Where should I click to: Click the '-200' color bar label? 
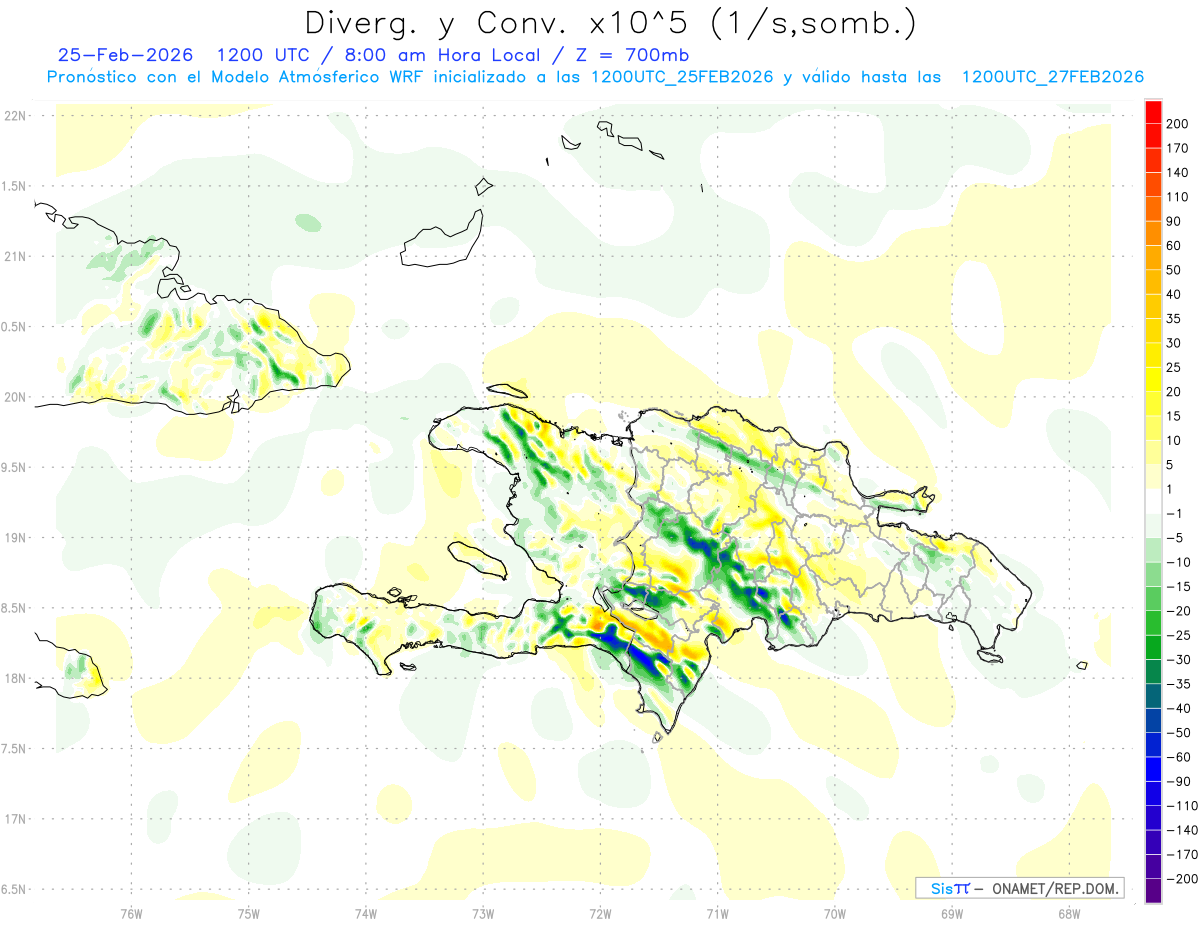tap(1180, 879)
